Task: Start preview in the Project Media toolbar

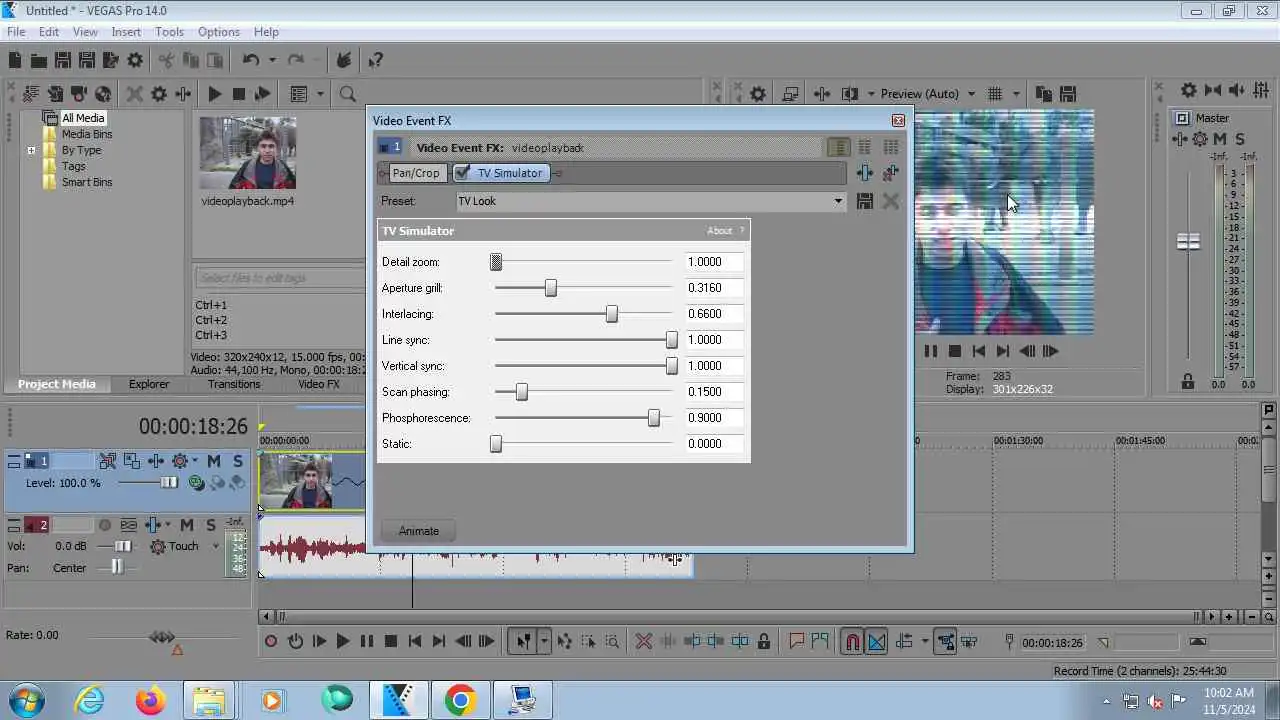Action: tap(214, 94)
